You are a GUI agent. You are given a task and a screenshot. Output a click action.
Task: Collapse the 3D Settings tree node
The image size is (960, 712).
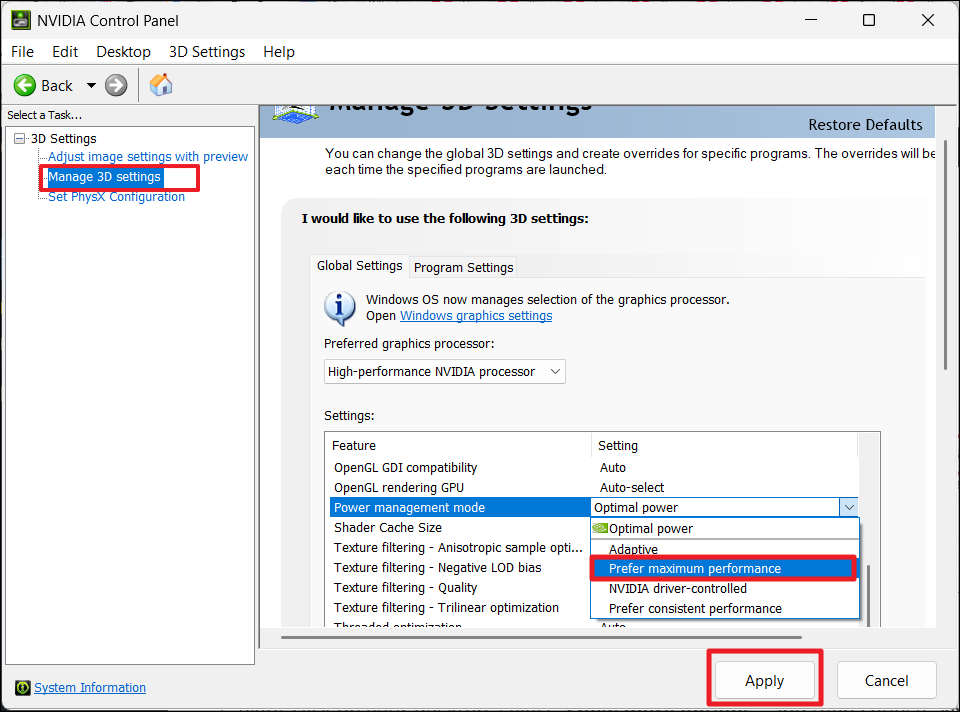click(19, 139)
